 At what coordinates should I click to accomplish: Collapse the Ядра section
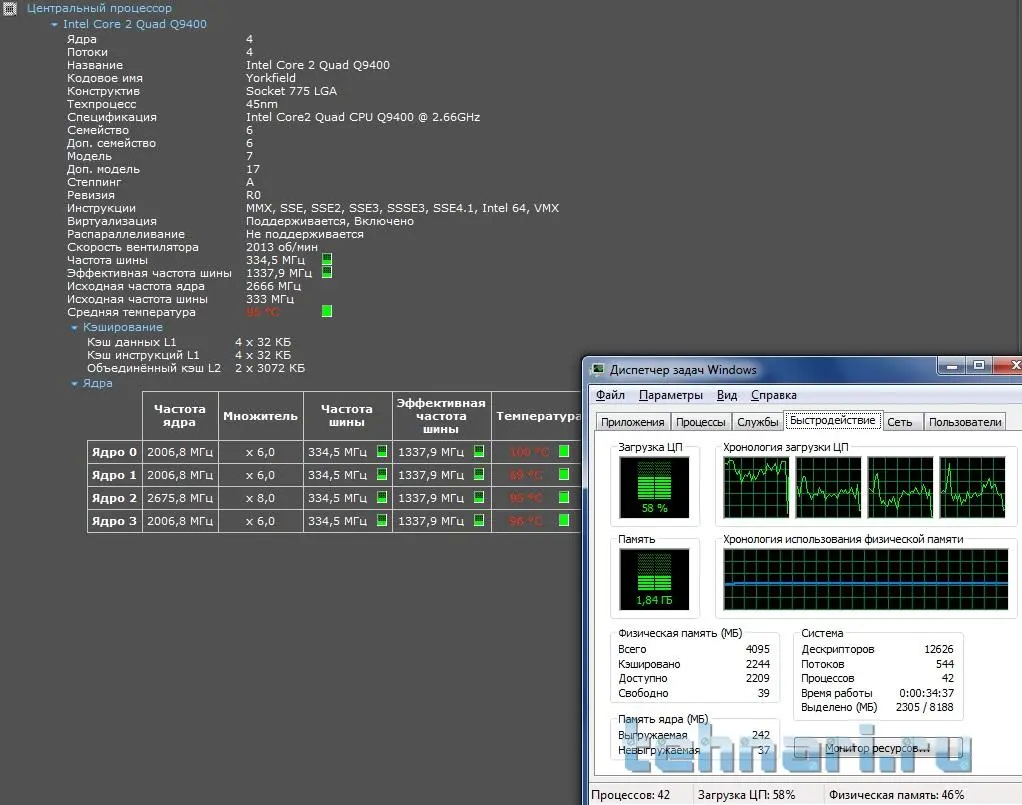(x=75, y=384)
